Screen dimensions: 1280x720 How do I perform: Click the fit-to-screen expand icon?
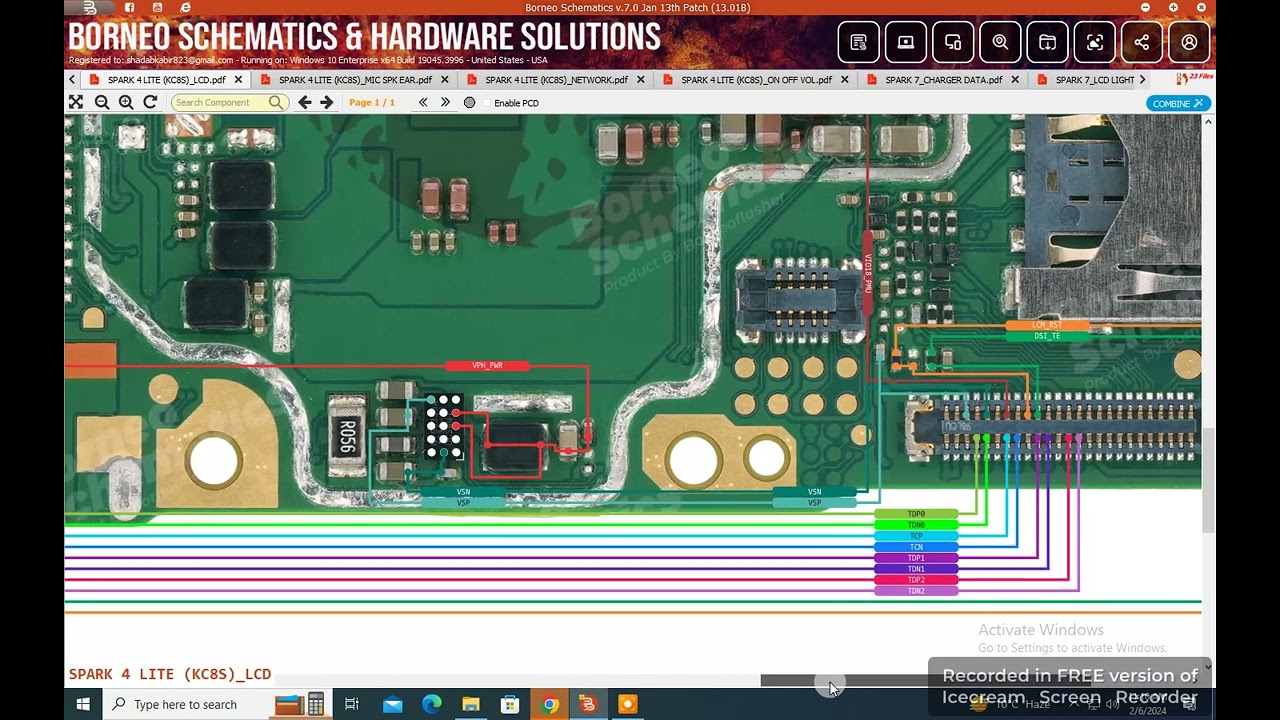click(x=76, y=102)
